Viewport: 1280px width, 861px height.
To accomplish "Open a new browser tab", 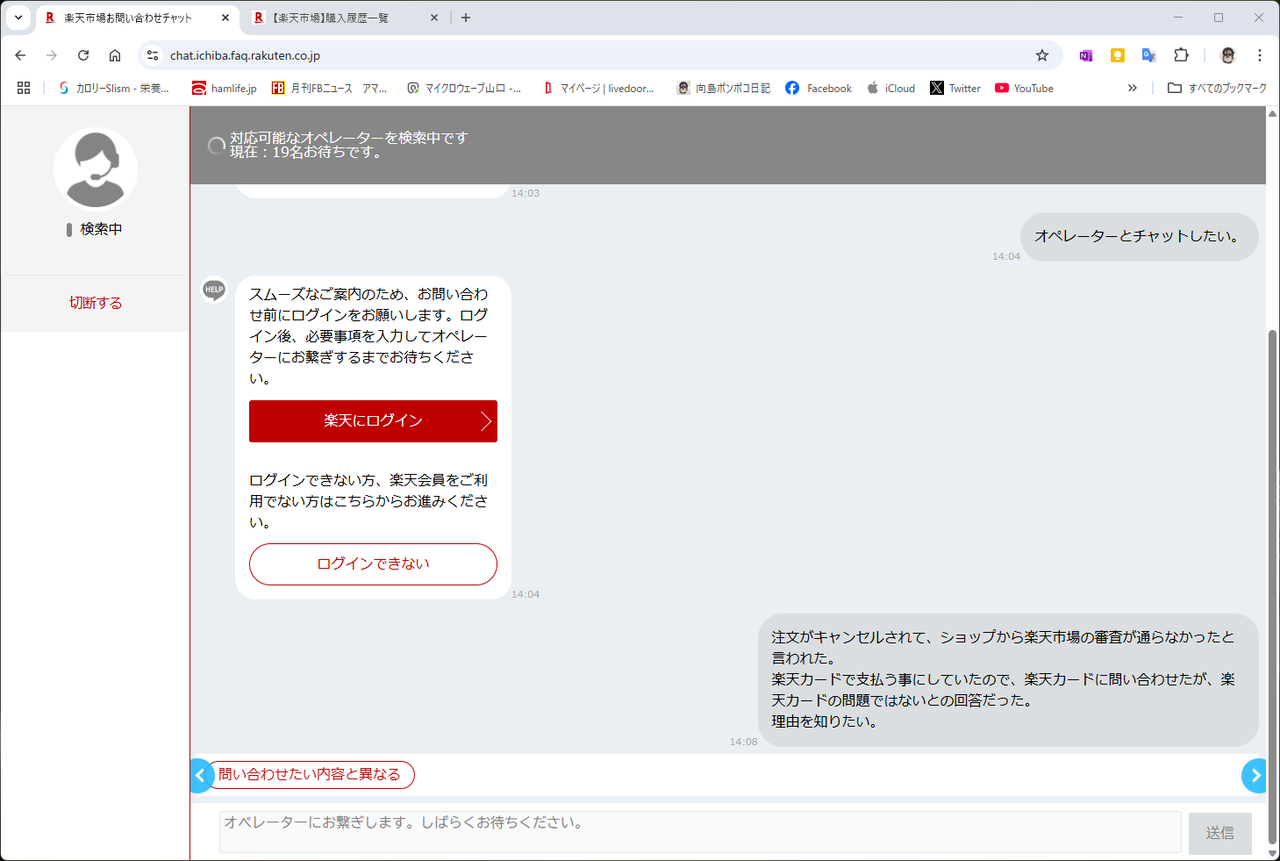I will point(466,18).
